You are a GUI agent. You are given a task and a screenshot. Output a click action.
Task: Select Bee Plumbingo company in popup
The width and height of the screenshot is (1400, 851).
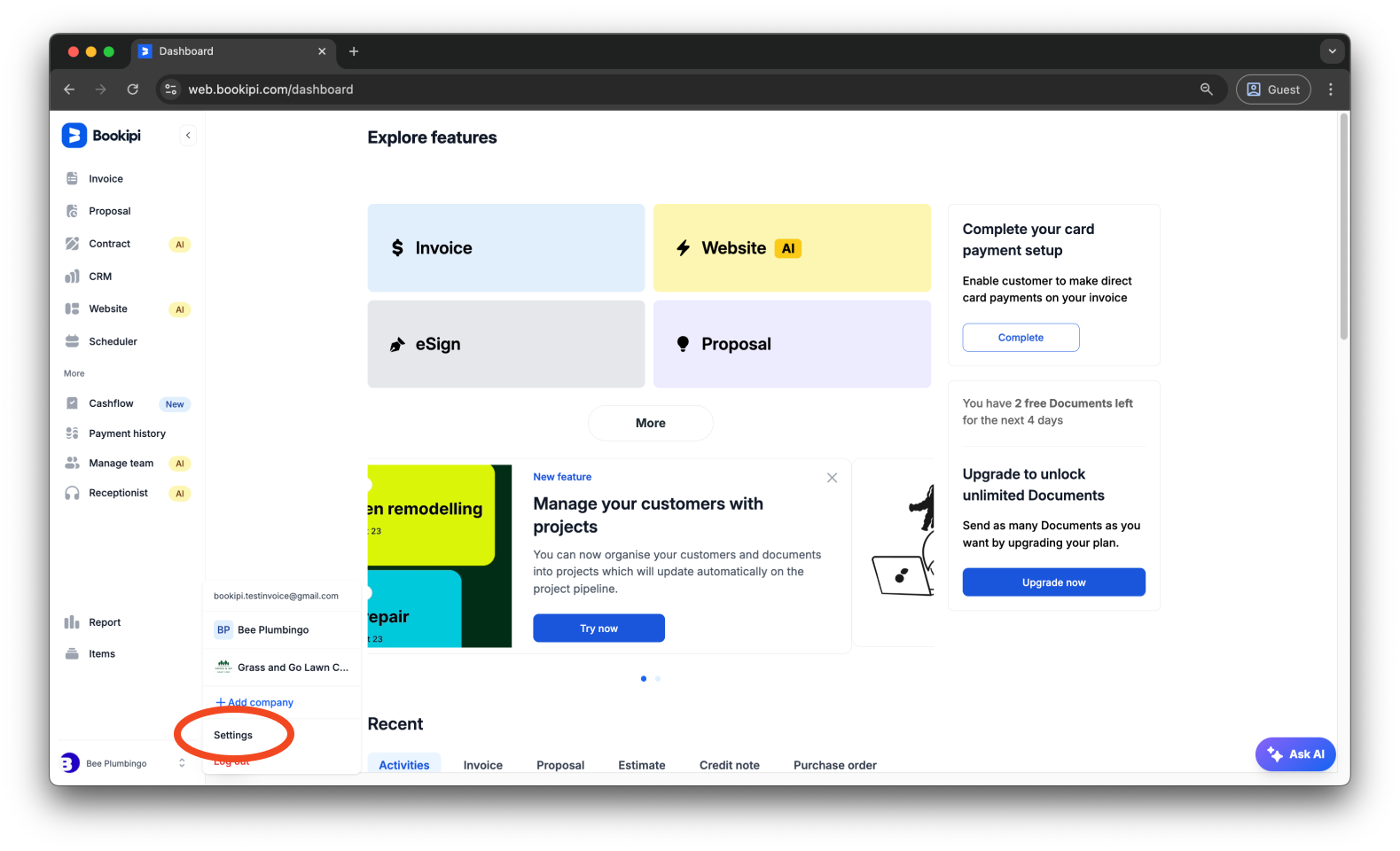(282, 630)
